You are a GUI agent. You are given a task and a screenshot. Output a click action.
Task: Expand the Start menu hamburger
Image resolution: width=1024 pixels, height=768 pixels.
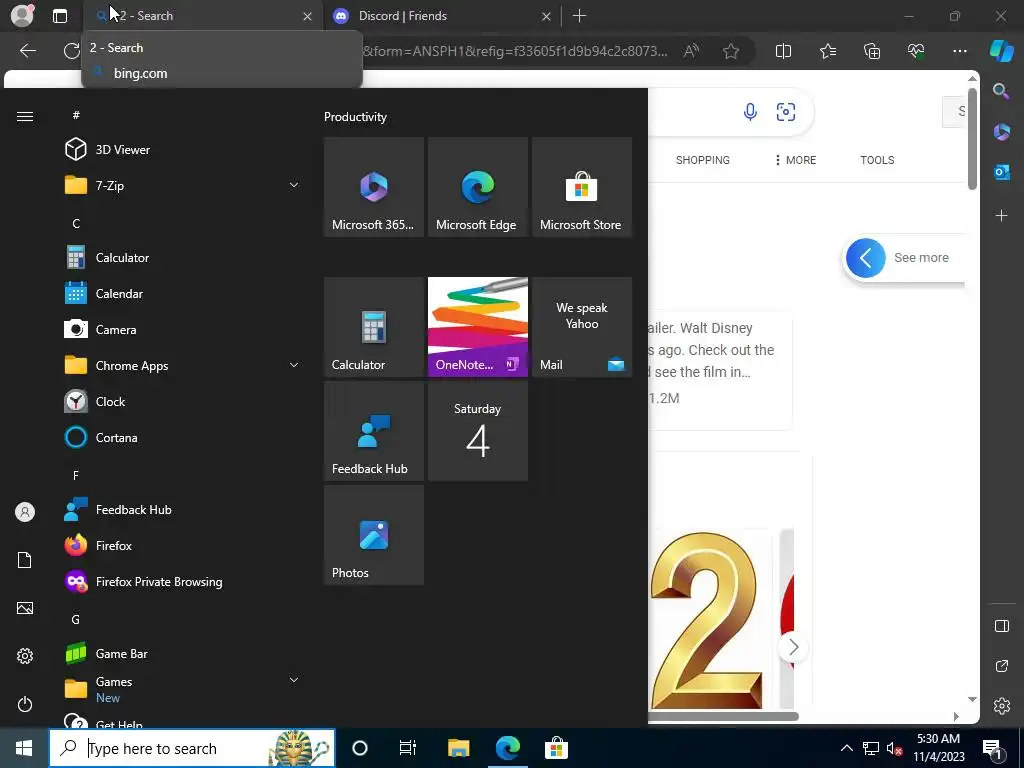click(25, 116)
